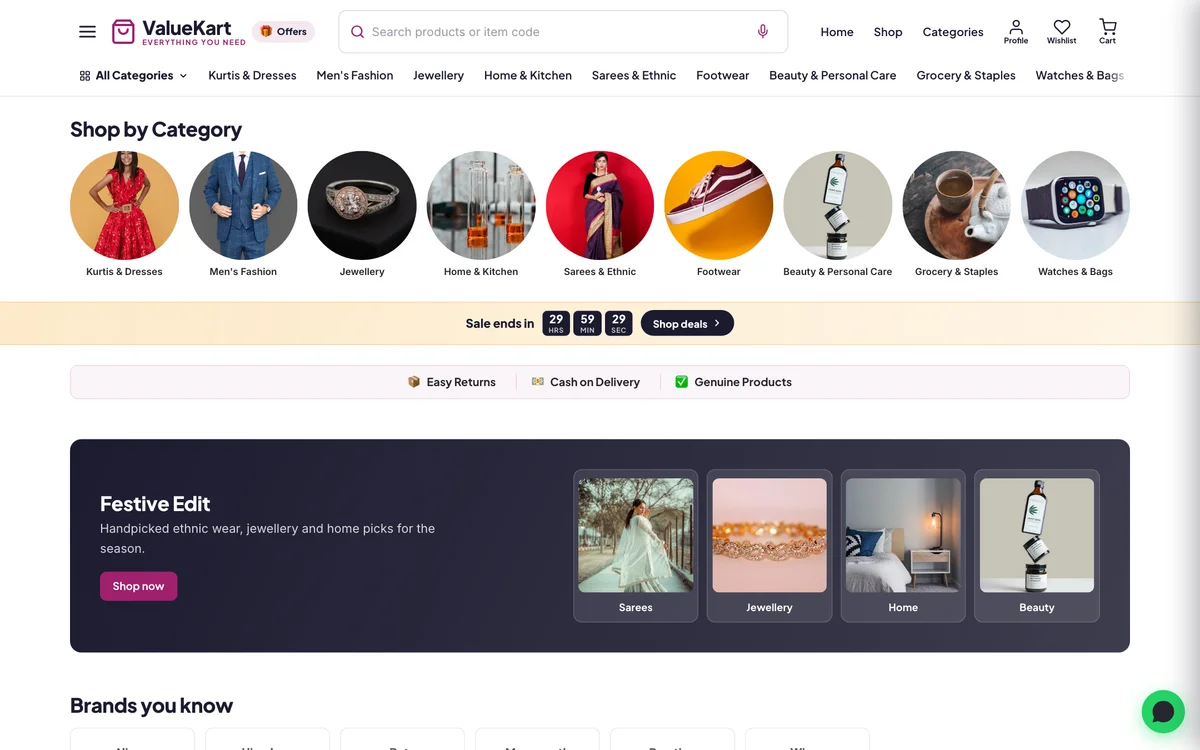Focus the product search field

(563, 32)
